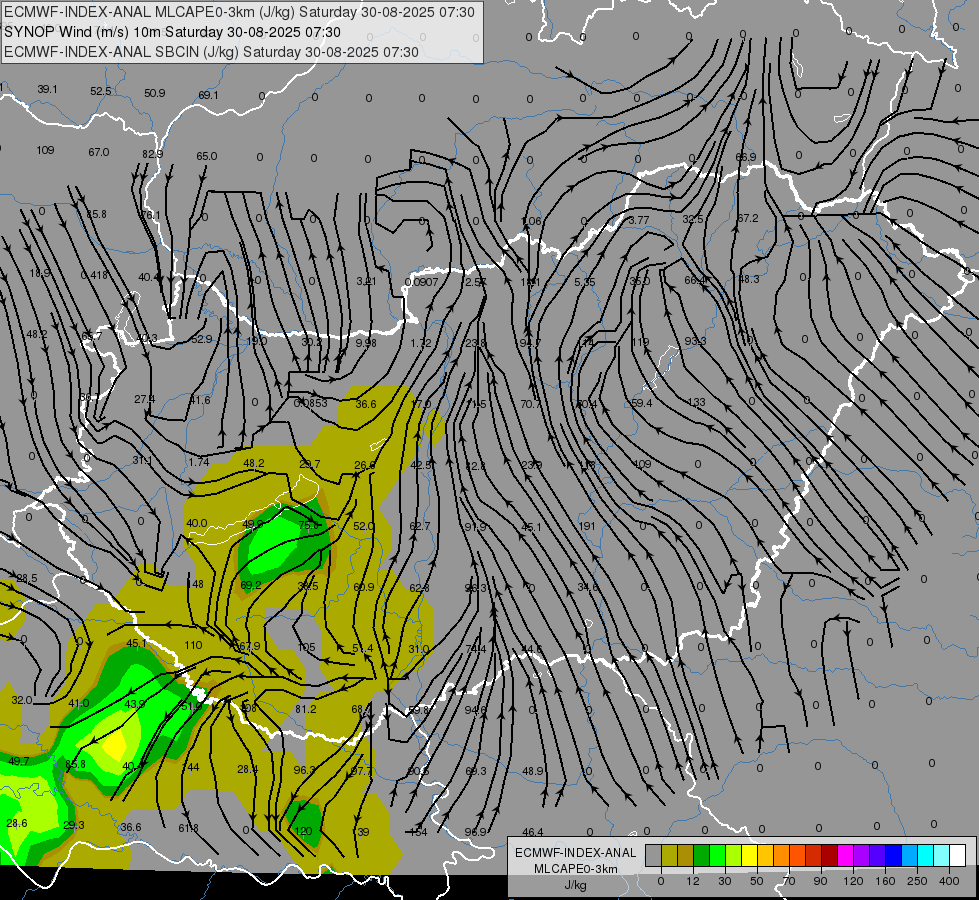Click the legend scale label '12'
The height and width of the screenshot is (900, 979).
click(693, 881)
